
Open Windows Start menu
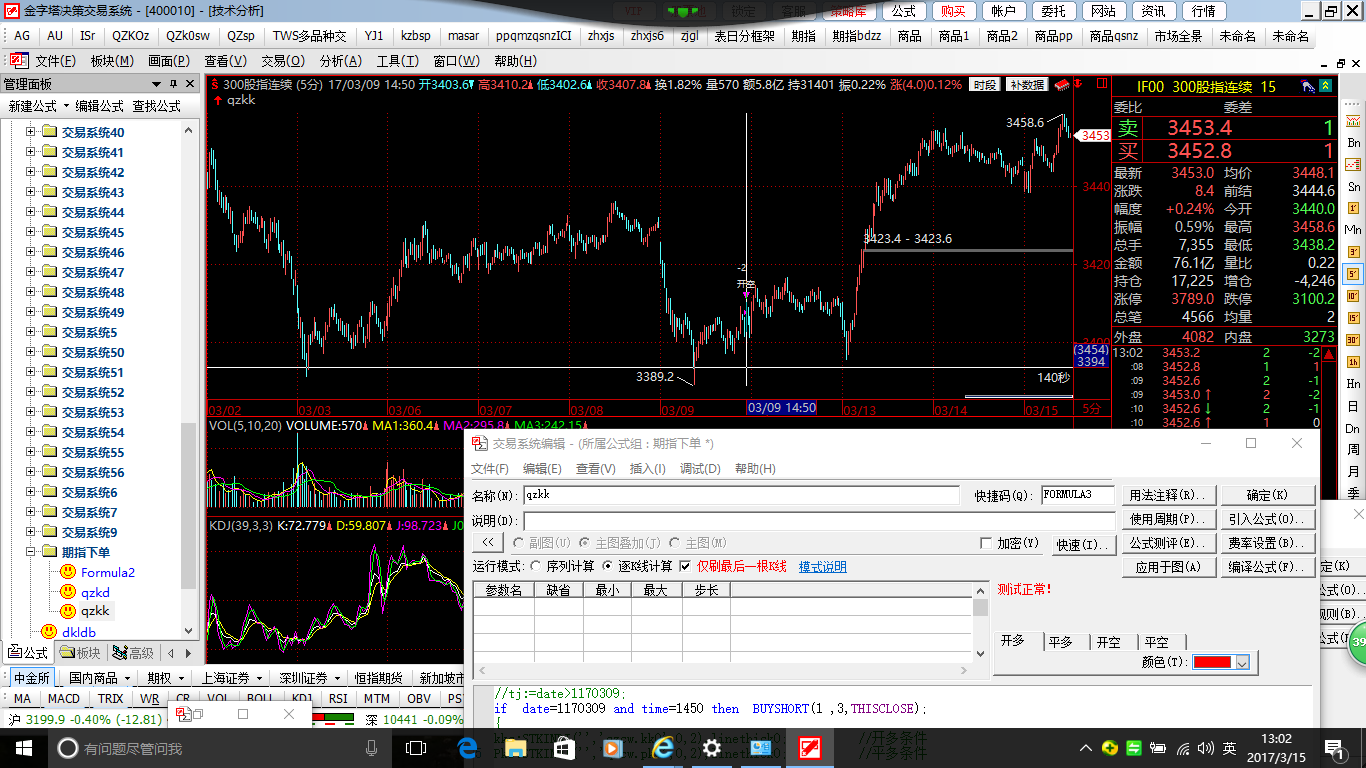point(23,748)
